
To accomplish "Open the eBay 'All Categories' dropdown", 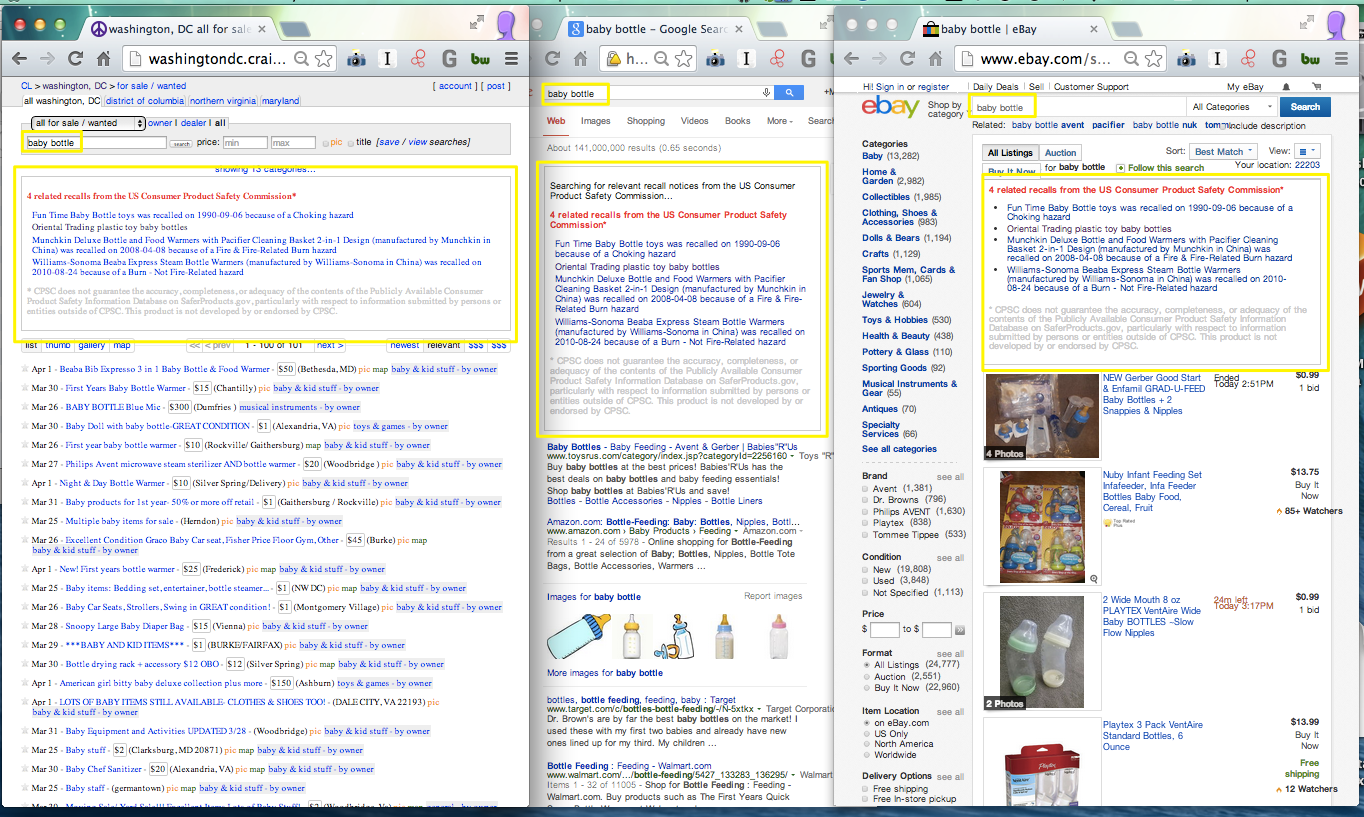I will click(x=1232, y=107).
